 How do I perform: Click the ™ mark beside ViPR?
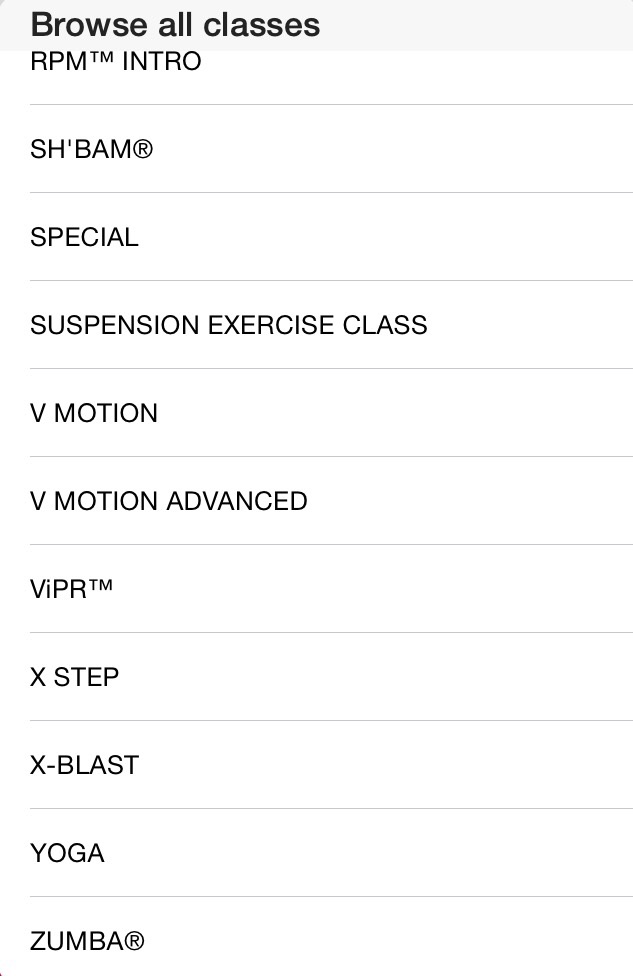pyautogui.click(x=101, y=585)
